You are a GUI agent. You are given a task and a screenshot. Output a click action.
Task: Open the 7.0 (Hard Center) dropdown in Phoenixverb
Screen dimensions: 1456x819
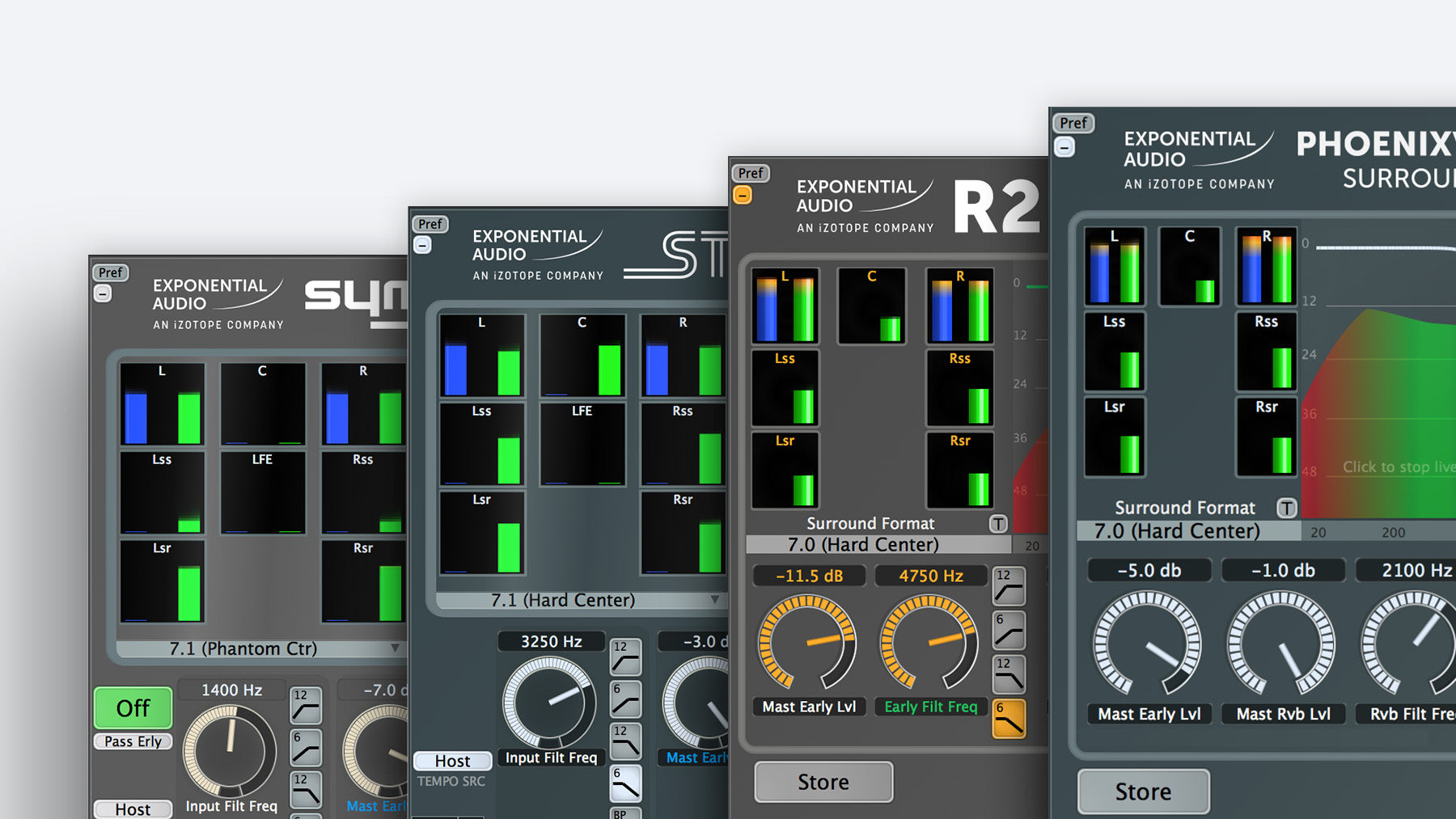pos(1189,531)
